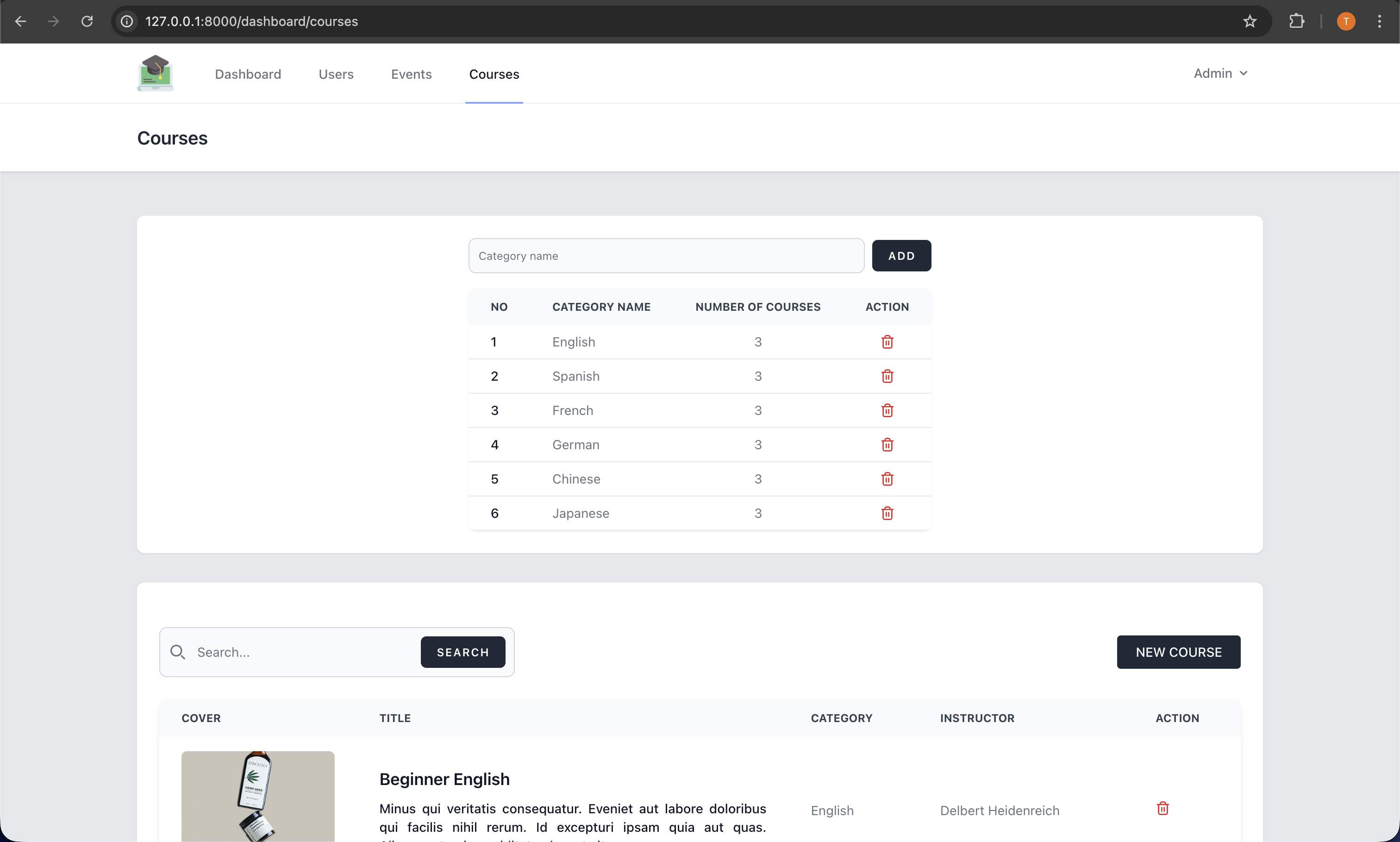The width and height of the screenshot is (1400, 842).
Task: Reload the page with refresh icon
Action: click(x=87, y=22)
